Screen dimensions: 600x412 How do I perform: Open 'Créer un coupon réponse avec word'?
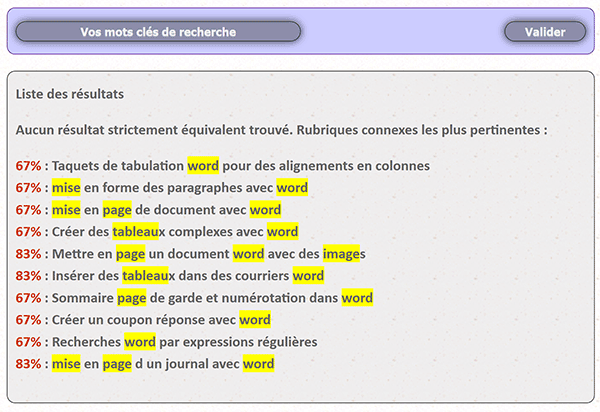click(x=161, y=319)
